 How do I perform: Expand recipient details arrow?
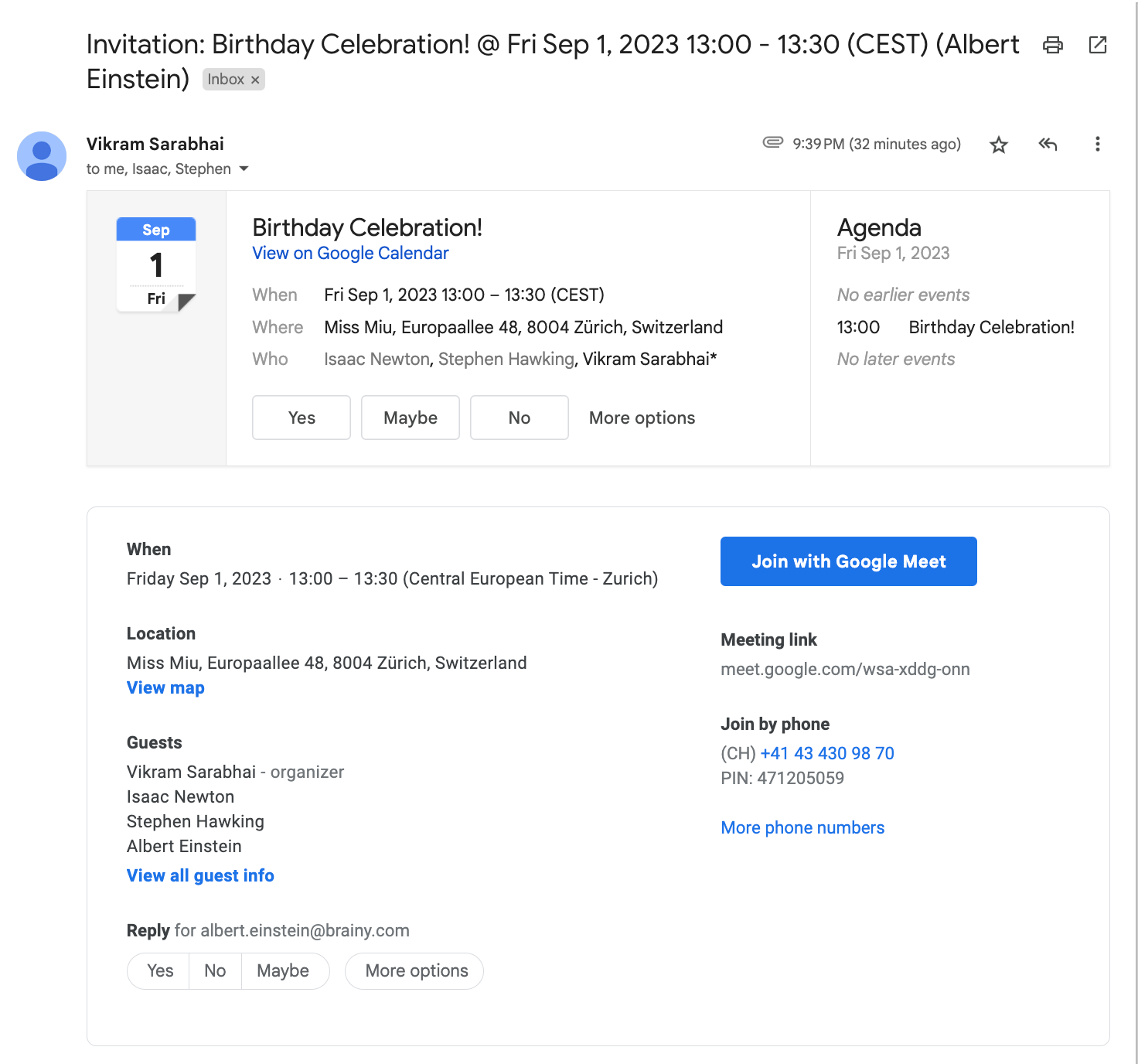coord(244,169)
